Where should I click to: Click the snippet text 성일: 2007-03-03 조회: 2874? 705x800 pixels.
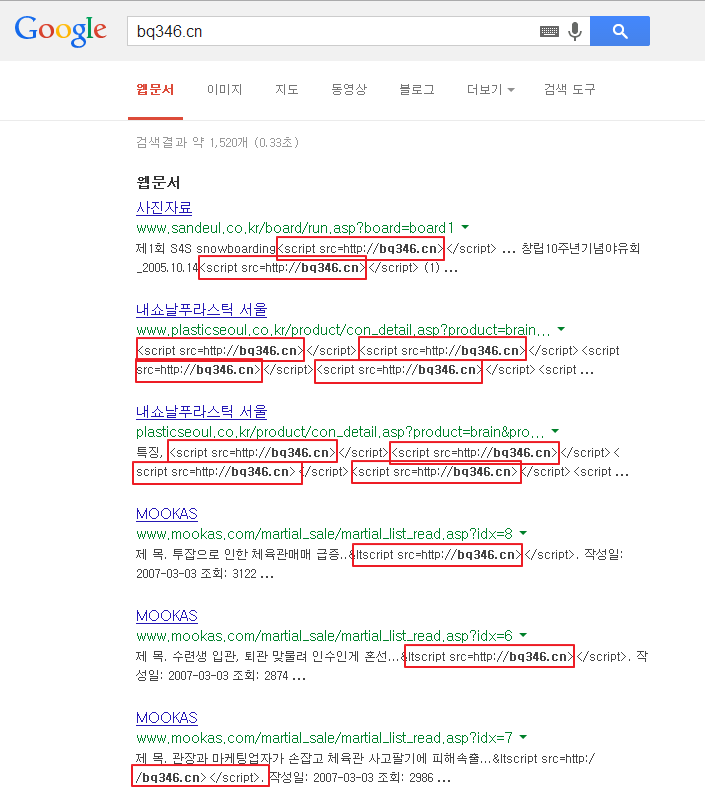coord(212,676)
